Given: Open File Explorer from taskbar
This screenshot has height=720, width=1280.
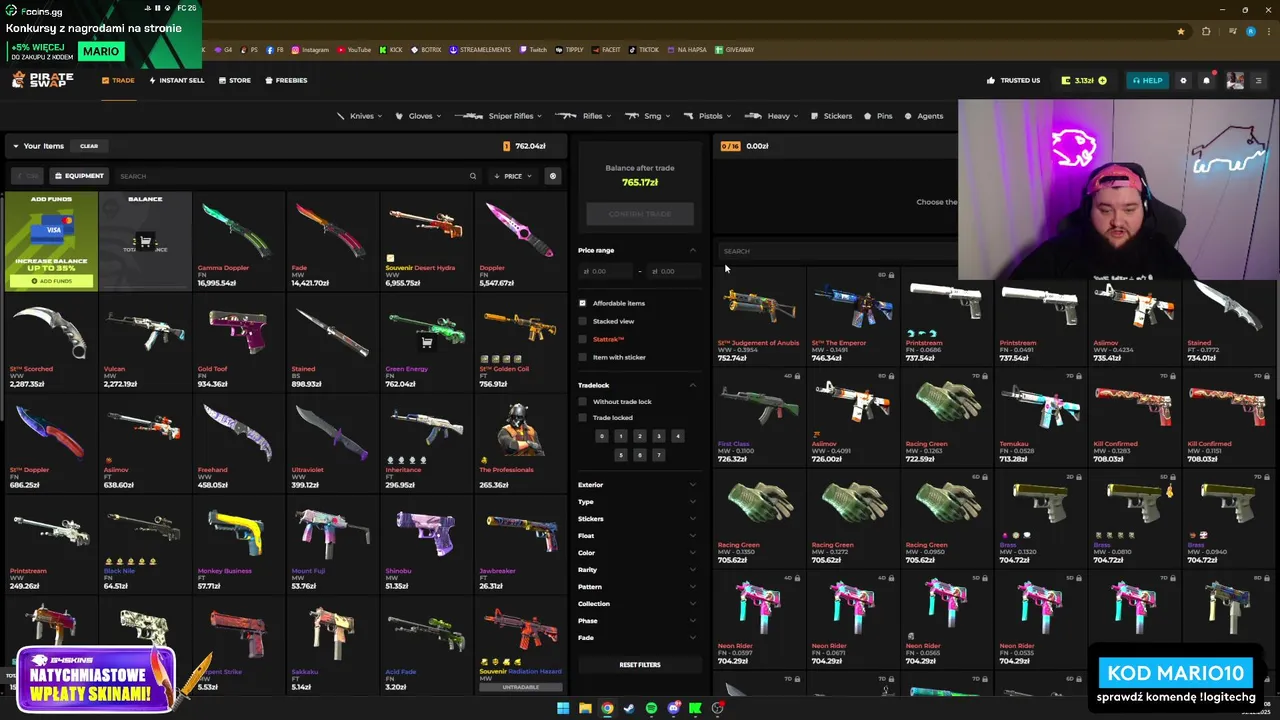Looking at the screenshot, I should (x=585, y=709).
